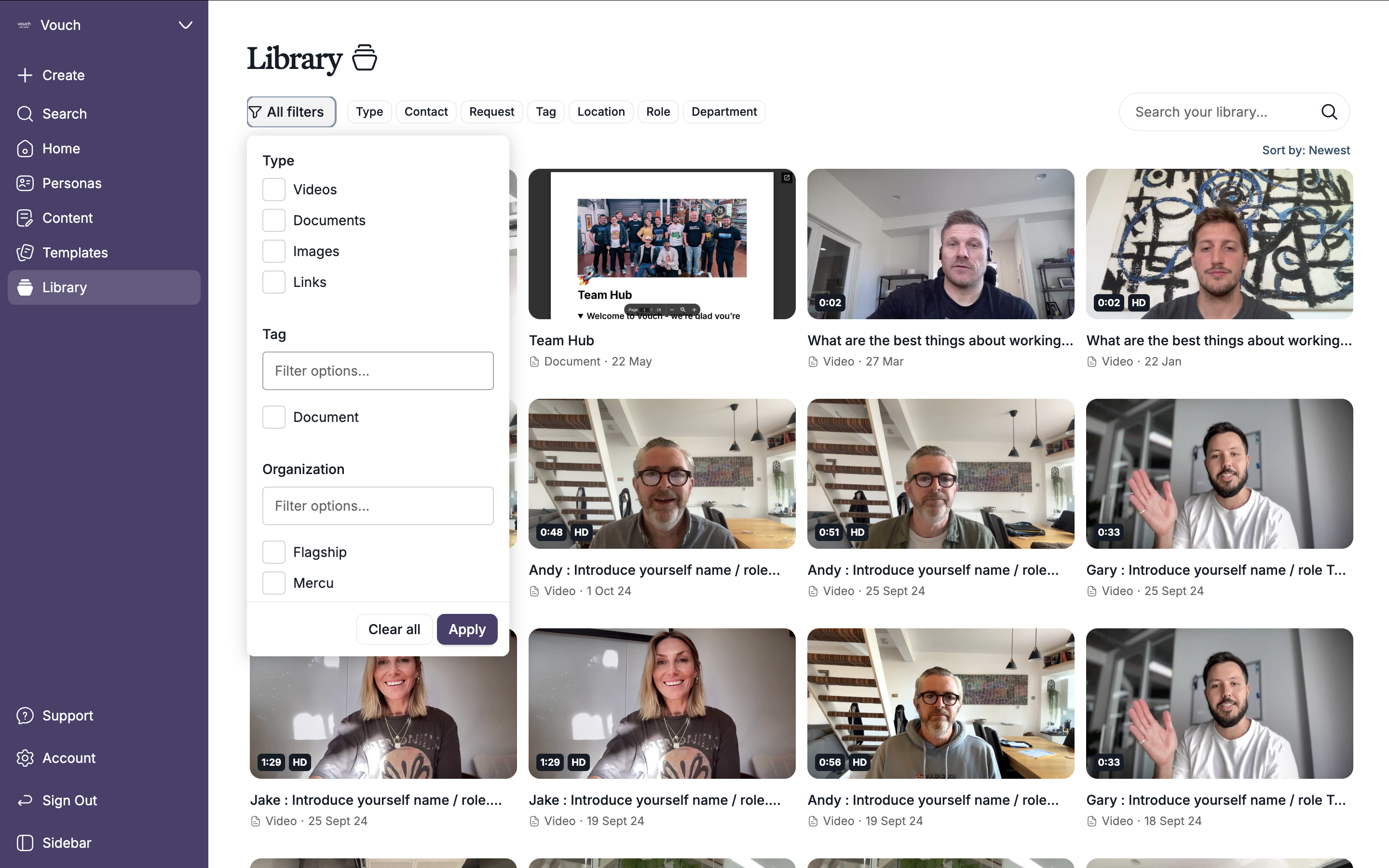Click the search magnifier in library search box
The image size is (1389, 868).
(1329, 112)
